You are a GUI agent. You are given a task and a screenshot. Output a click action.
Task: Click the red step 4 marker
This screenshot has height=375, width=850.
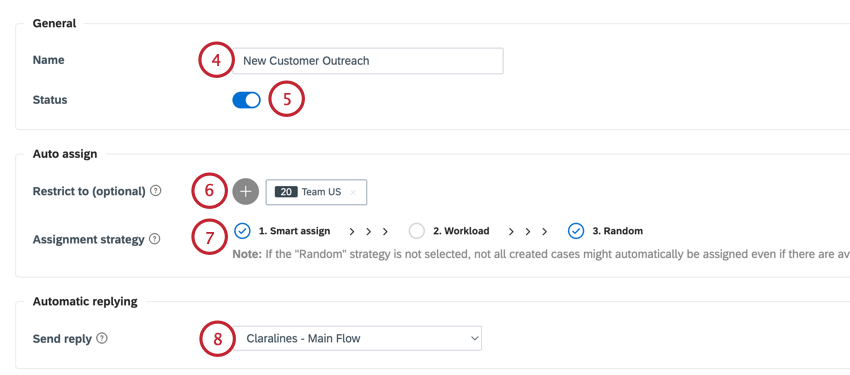[217, 60]
